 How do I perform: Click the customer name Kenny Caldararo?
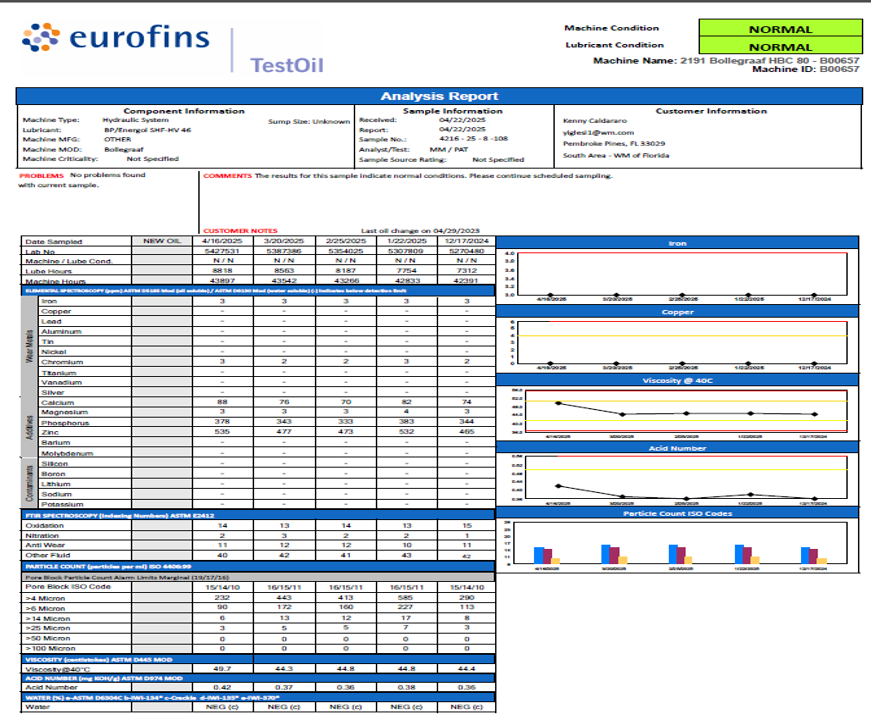click(594, 121)
